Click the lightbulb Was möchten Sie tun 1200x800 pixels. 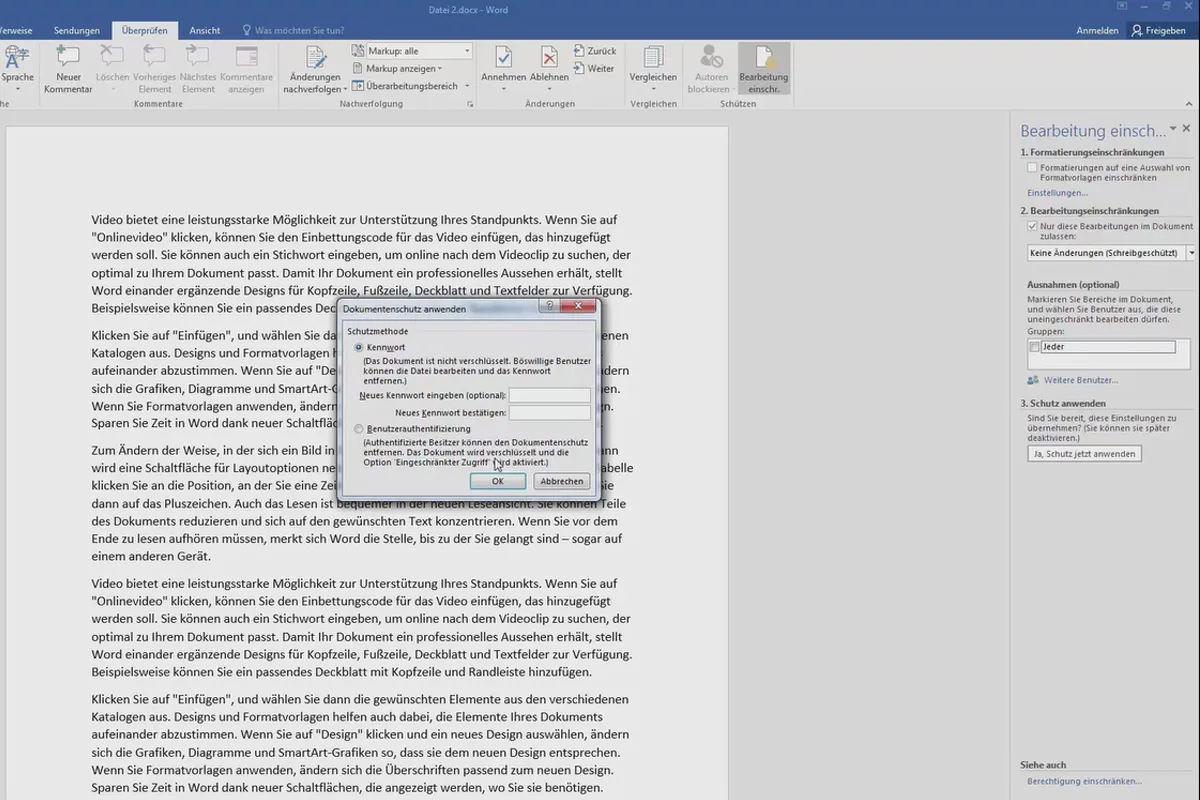point(247,31)
